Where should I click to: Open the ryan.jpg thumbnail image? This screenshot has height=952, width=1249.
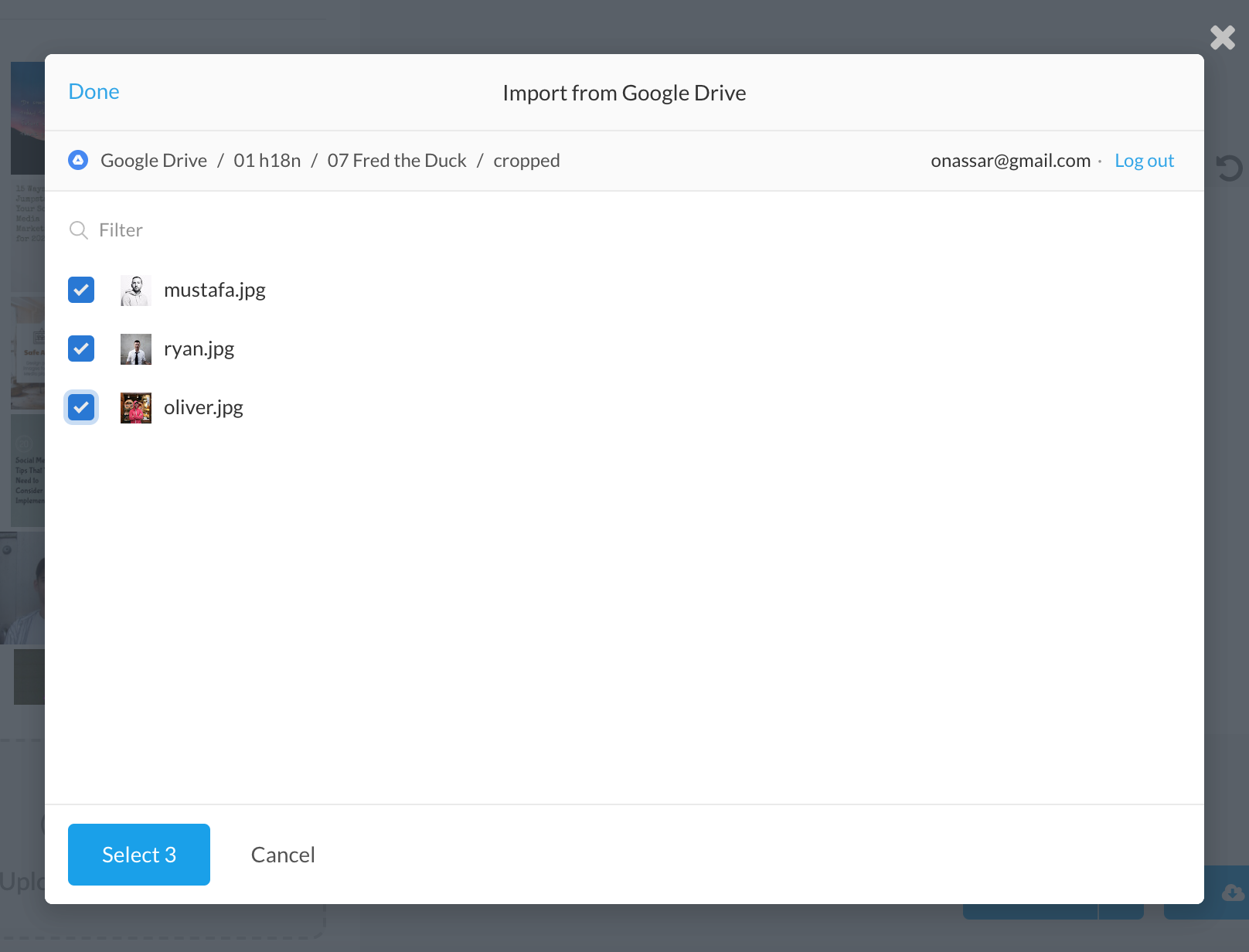(x=136, y=348)
